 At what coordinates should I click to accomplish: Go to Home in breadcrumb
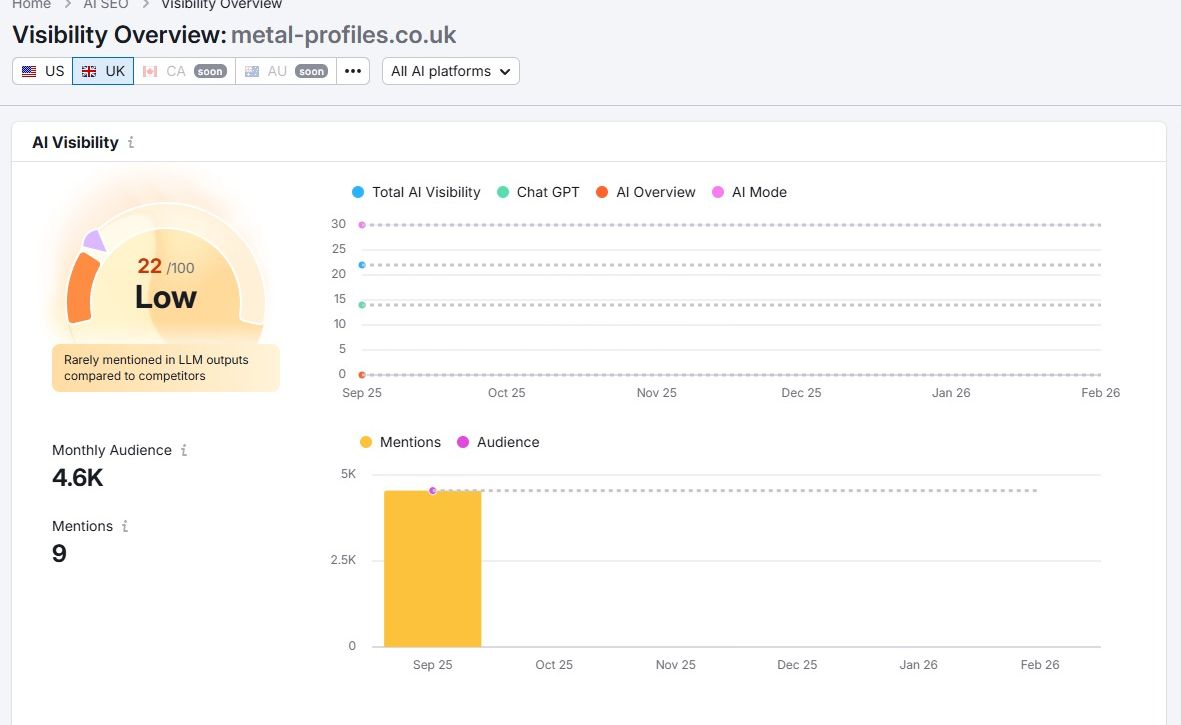pyautogui.click(x=31, y=4)
